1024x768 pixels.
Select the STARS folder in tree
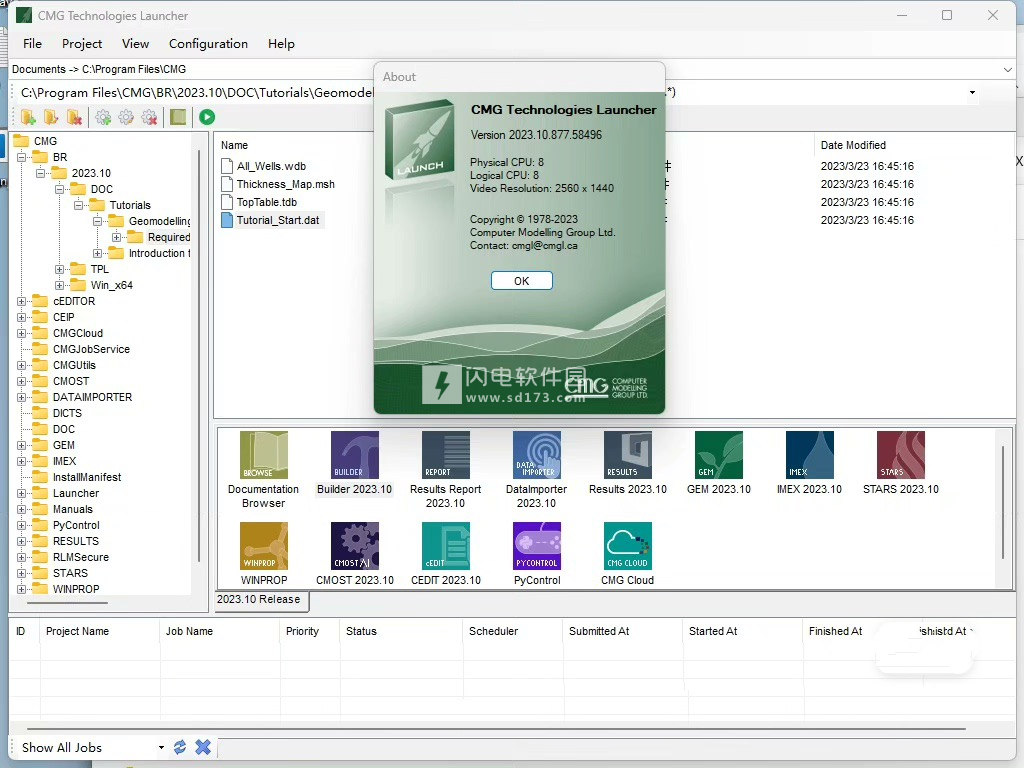pos(70,573)
